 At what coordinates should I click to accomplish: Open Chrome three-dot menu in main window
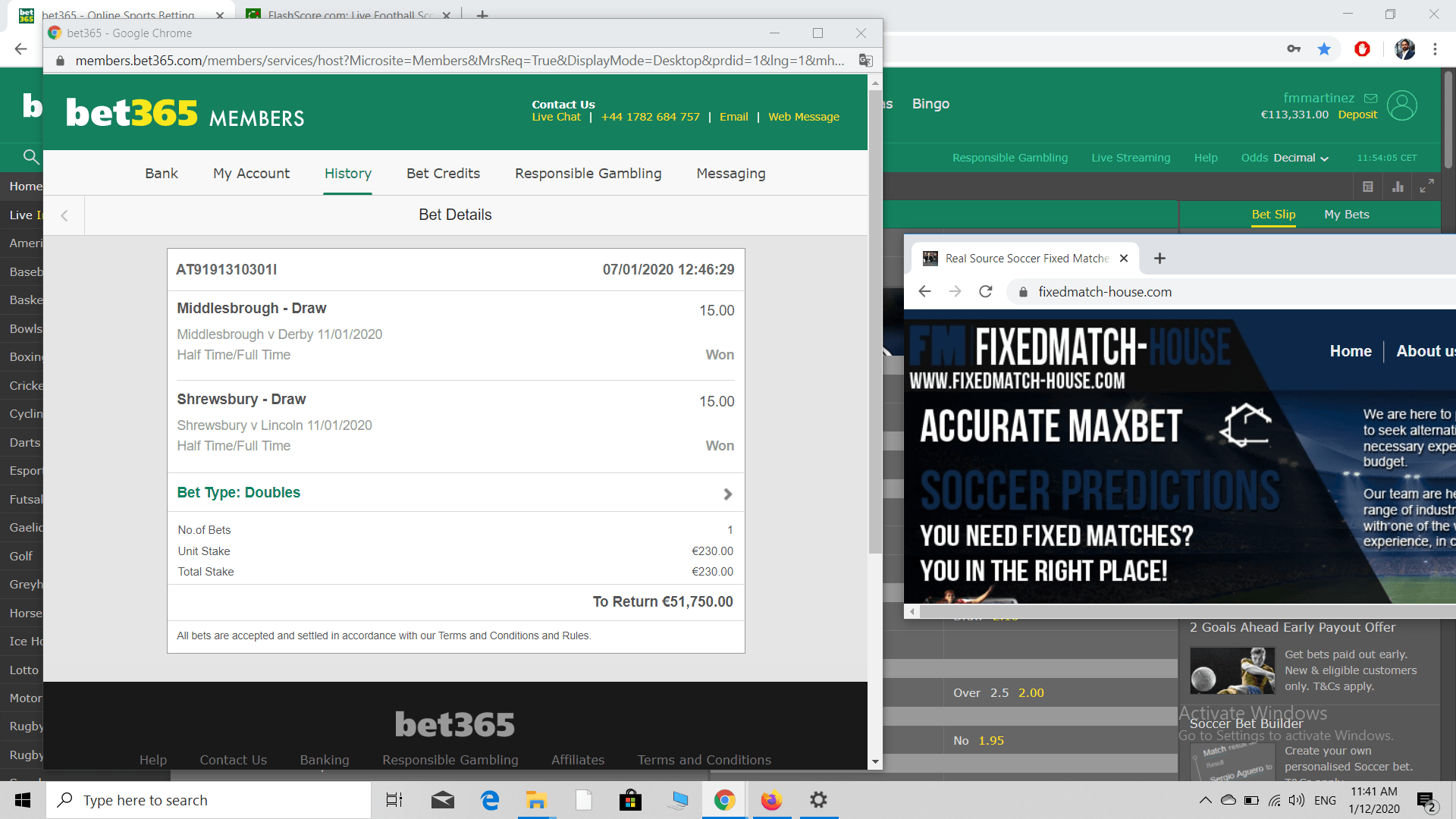pos(1435,49)
